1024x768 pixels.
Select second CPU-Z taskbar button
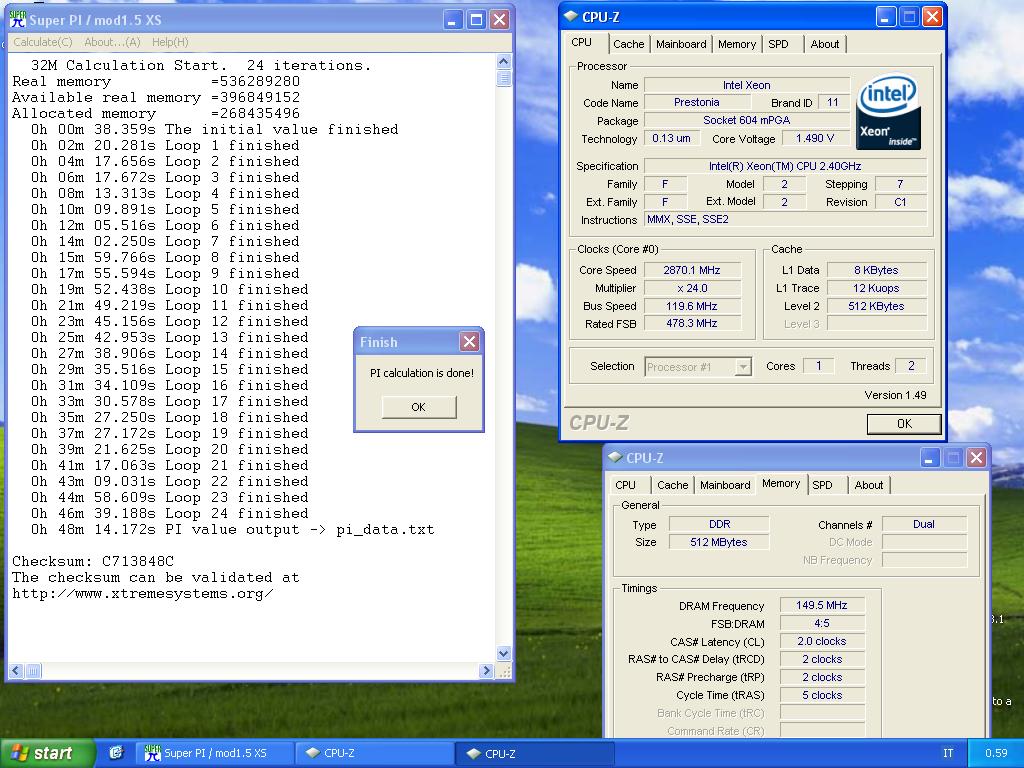click(x=536, y=753)
